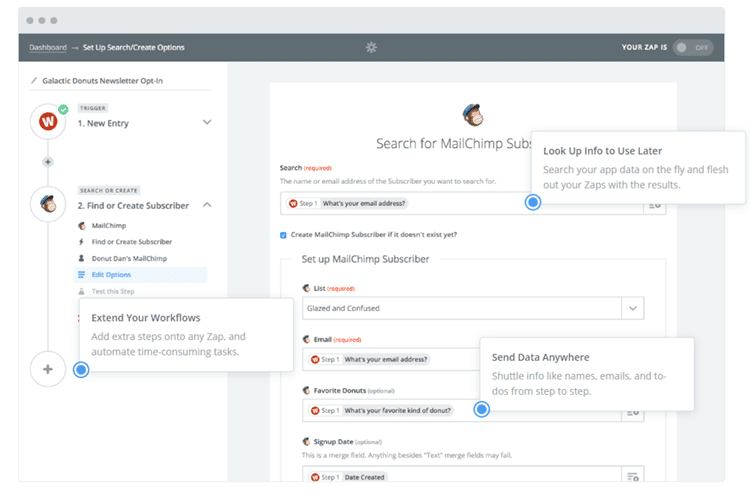
Task: Click the blue hotspot beside the add-step button
Action: click(x=81, y=370)
